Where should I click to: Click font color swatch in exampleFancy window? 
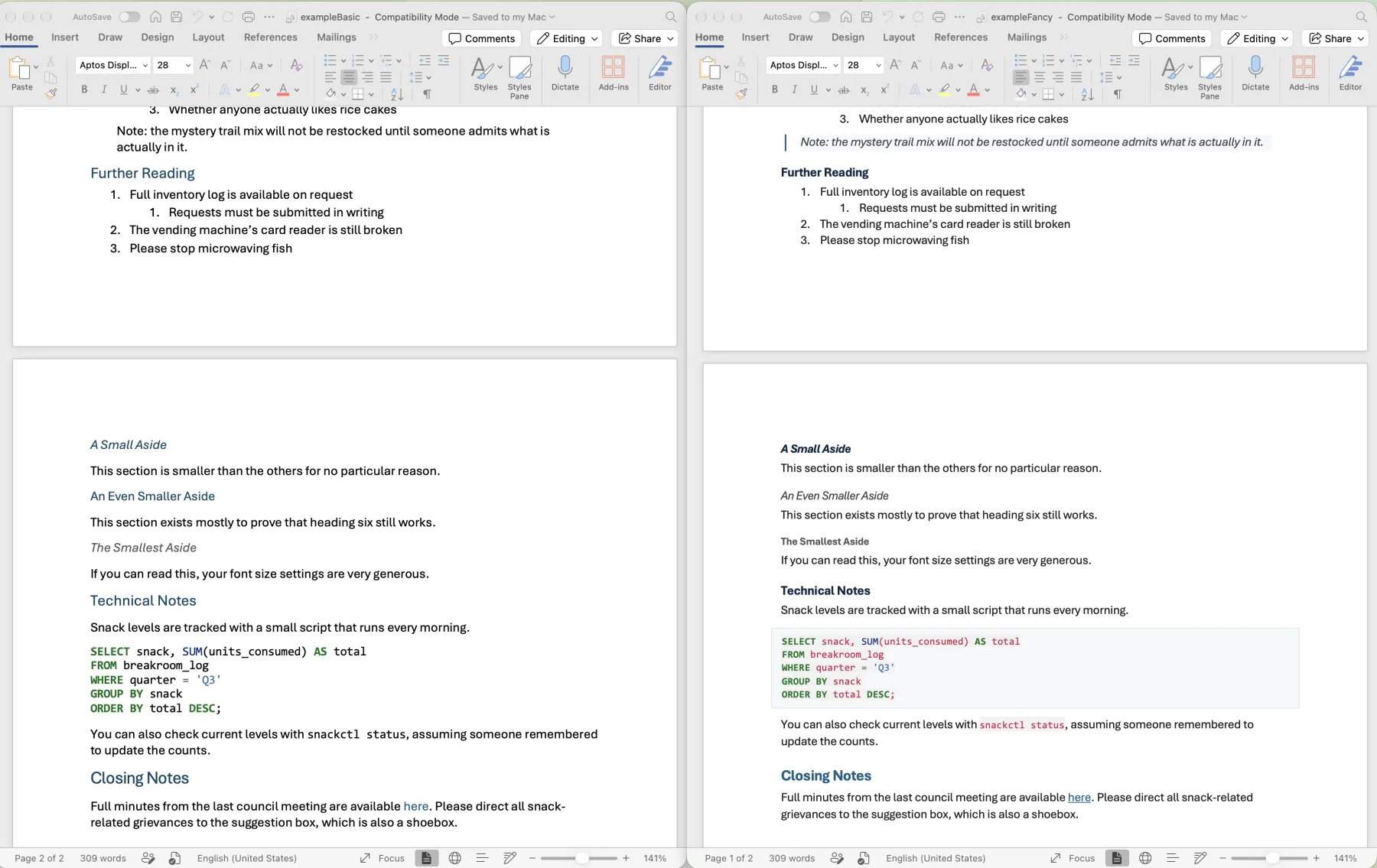coord(973,90)
